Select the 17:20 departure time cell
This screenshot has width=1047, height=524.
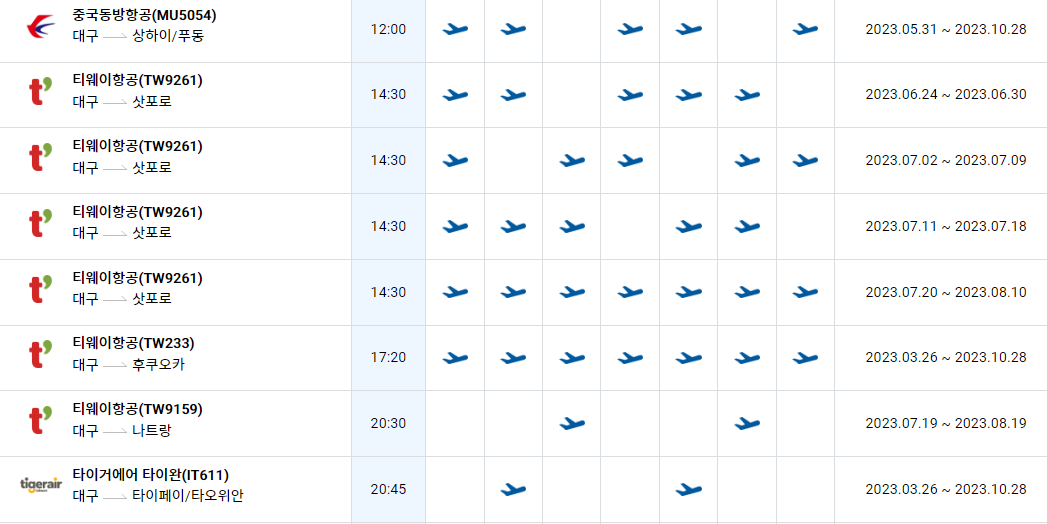point(389,358)
